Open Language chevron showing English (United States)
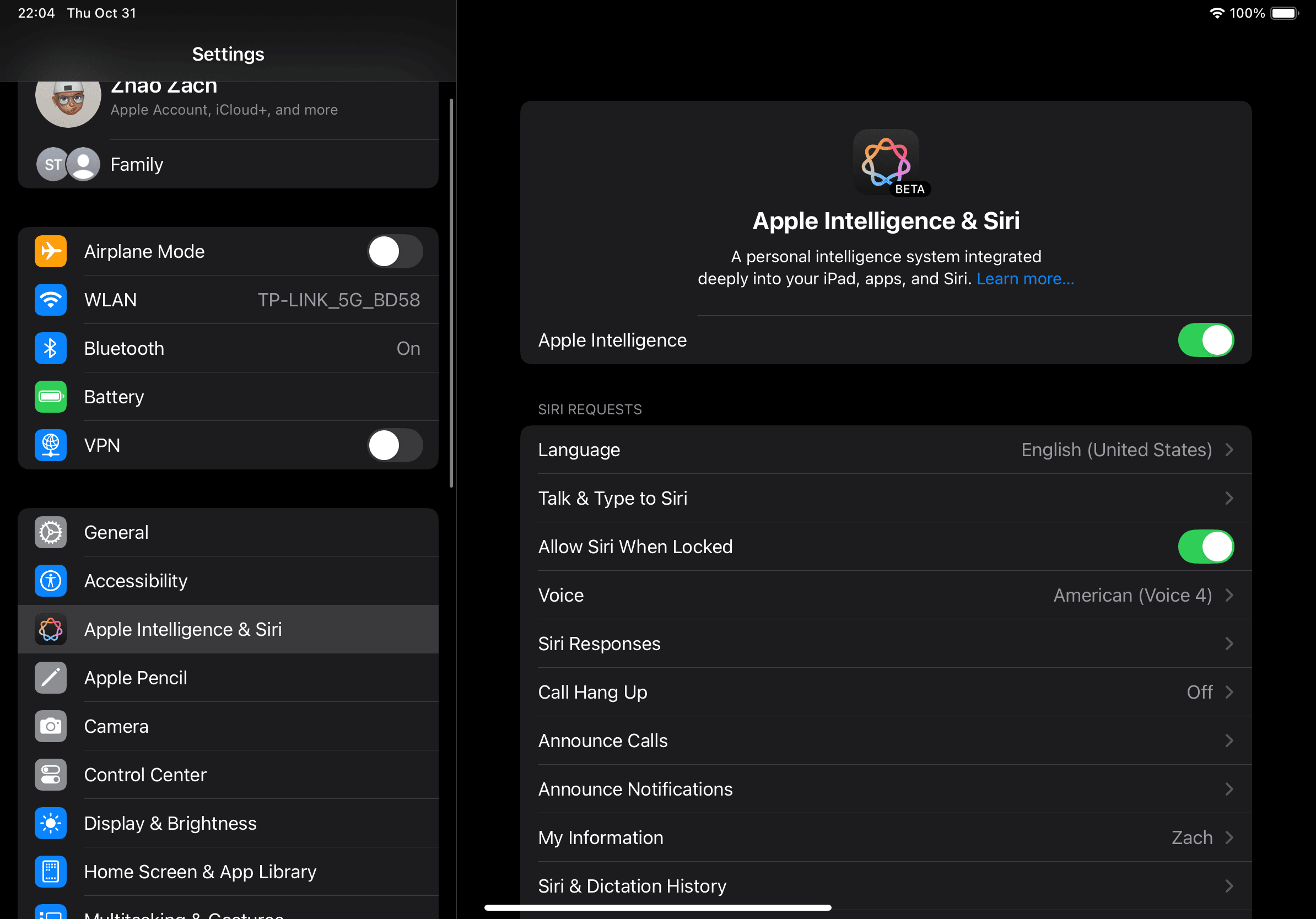The width and height of the screenshot is (1316, 919). click(x=1229, y=450)
